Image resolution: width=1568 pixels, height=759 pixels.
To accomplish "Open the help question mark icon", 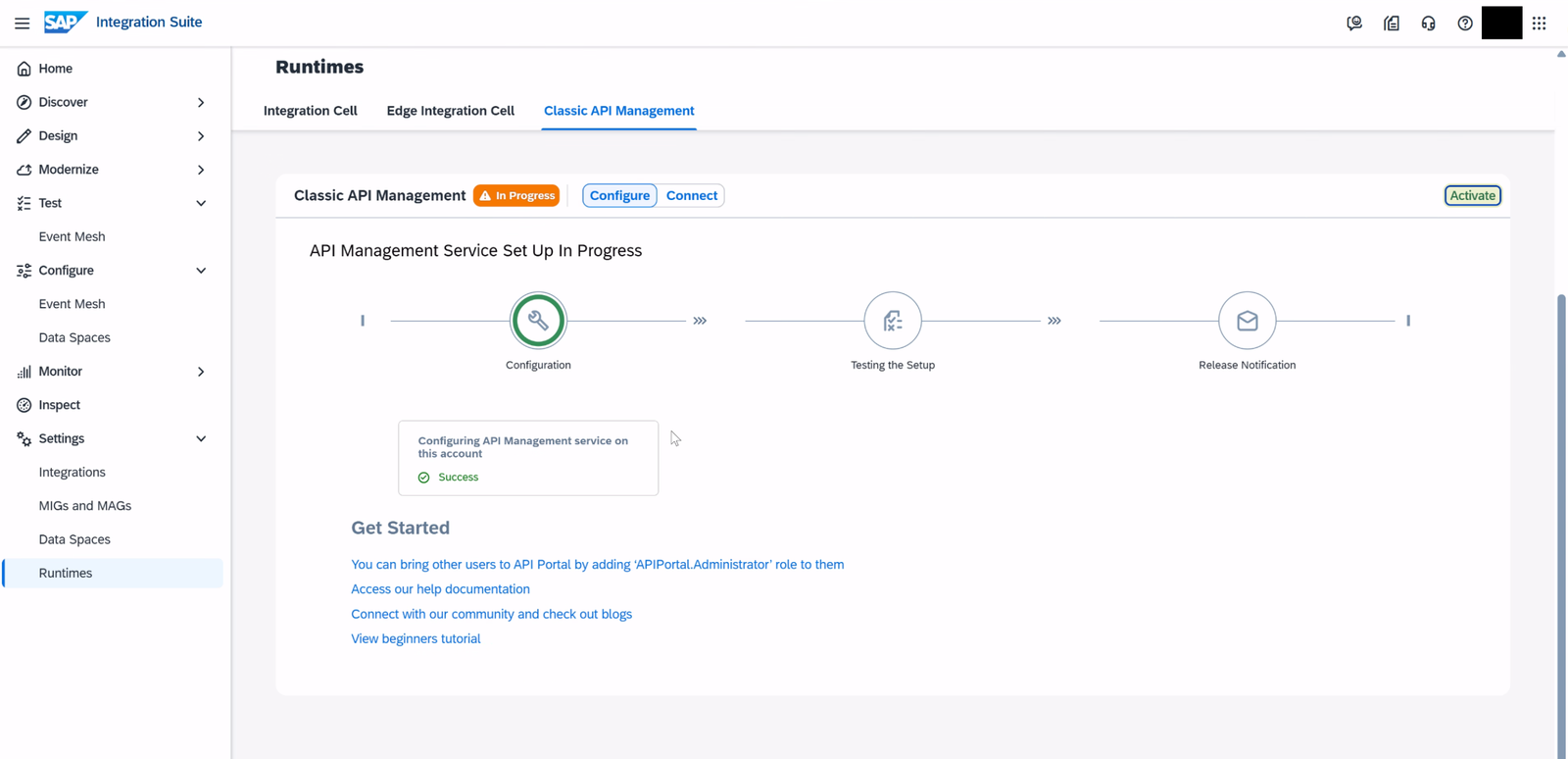I will click(x=1465, y=24).
